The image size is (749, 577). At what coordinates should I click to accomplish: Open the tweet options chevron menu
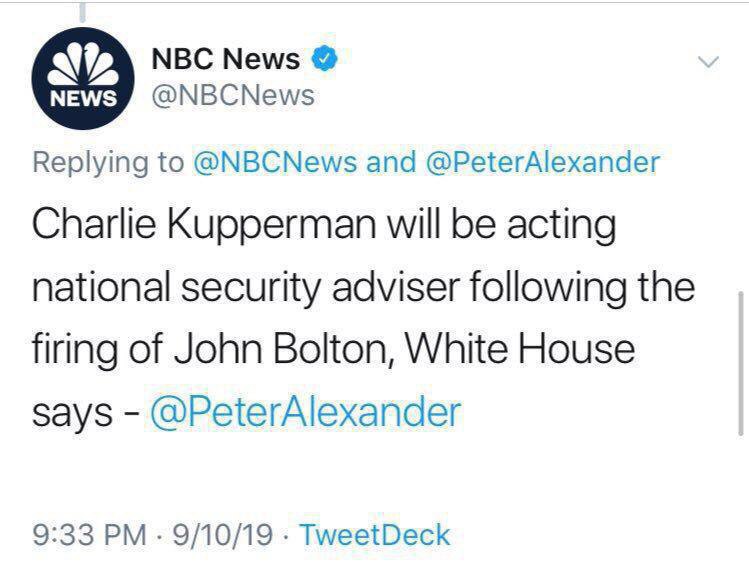[x=708, y=62]
